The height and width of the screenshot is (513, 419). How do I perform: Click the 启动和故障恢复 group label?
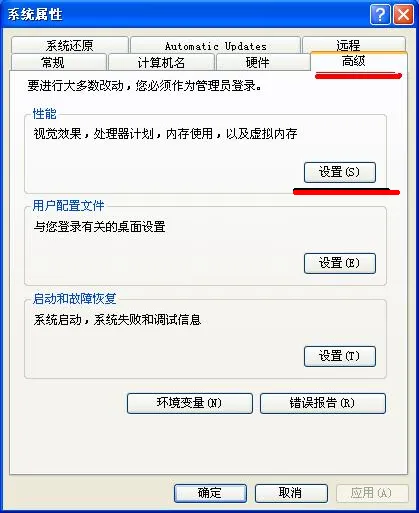pos(74,299)
